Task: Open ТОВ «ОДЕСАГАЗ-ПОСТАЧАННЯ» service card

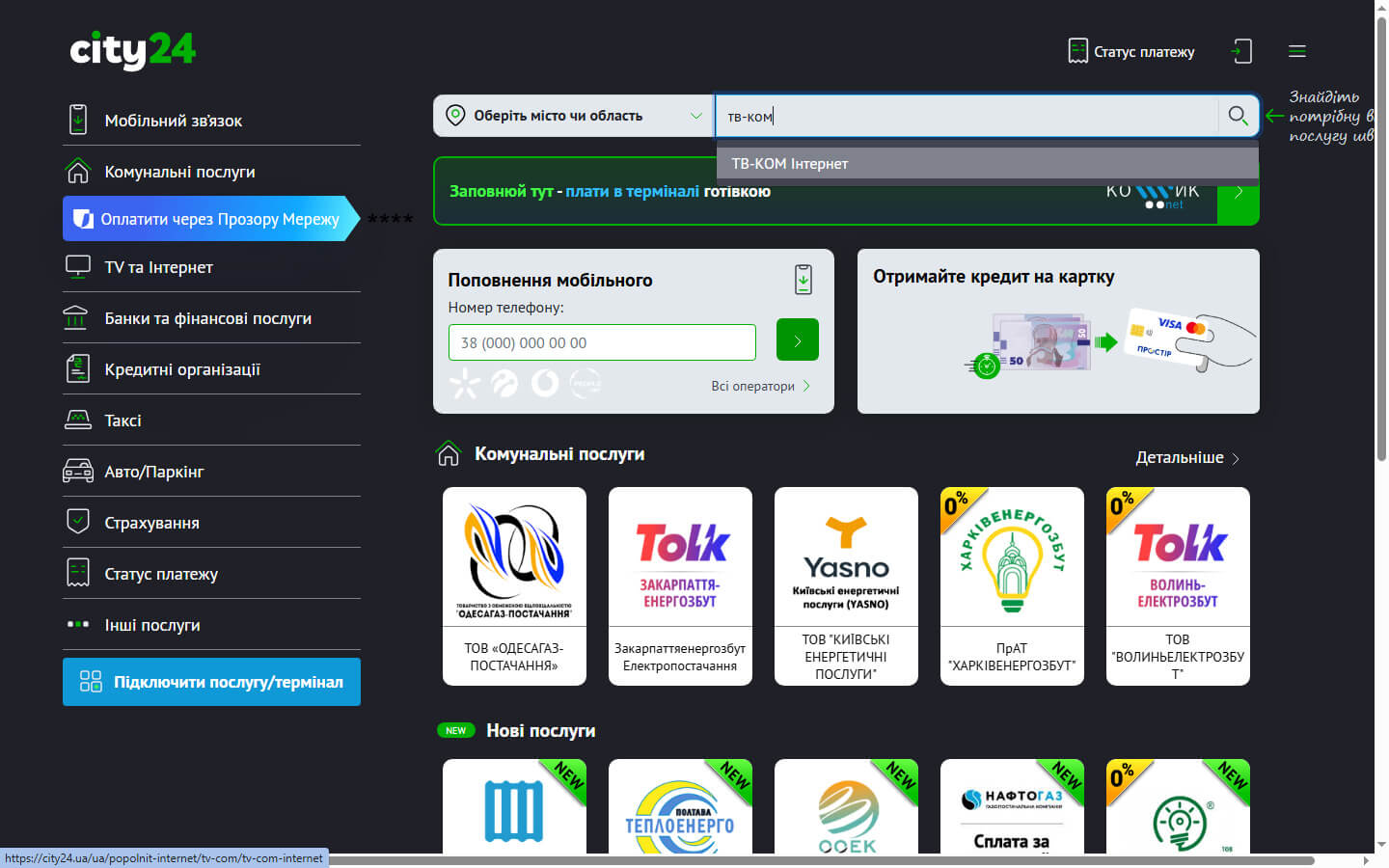Action: (x=514, y=586)
